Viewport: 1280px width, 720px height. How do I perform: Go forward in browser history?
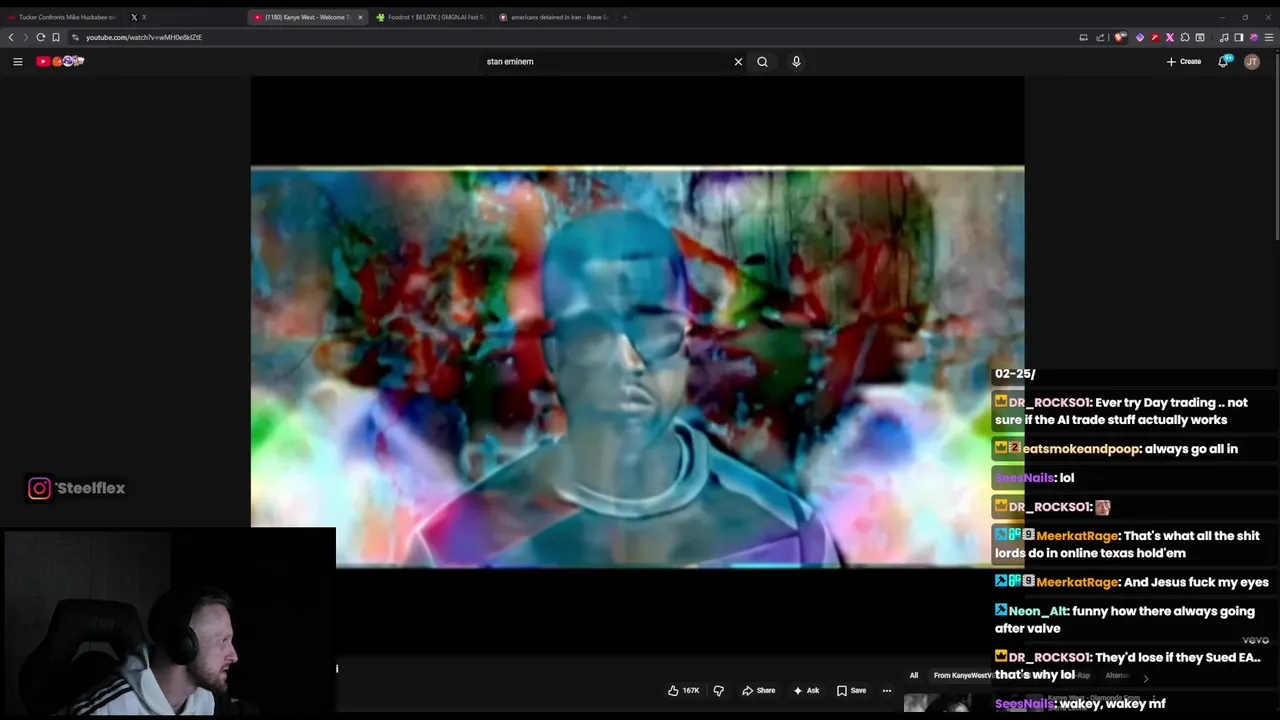pyautogui.click(x=25, y=37)
